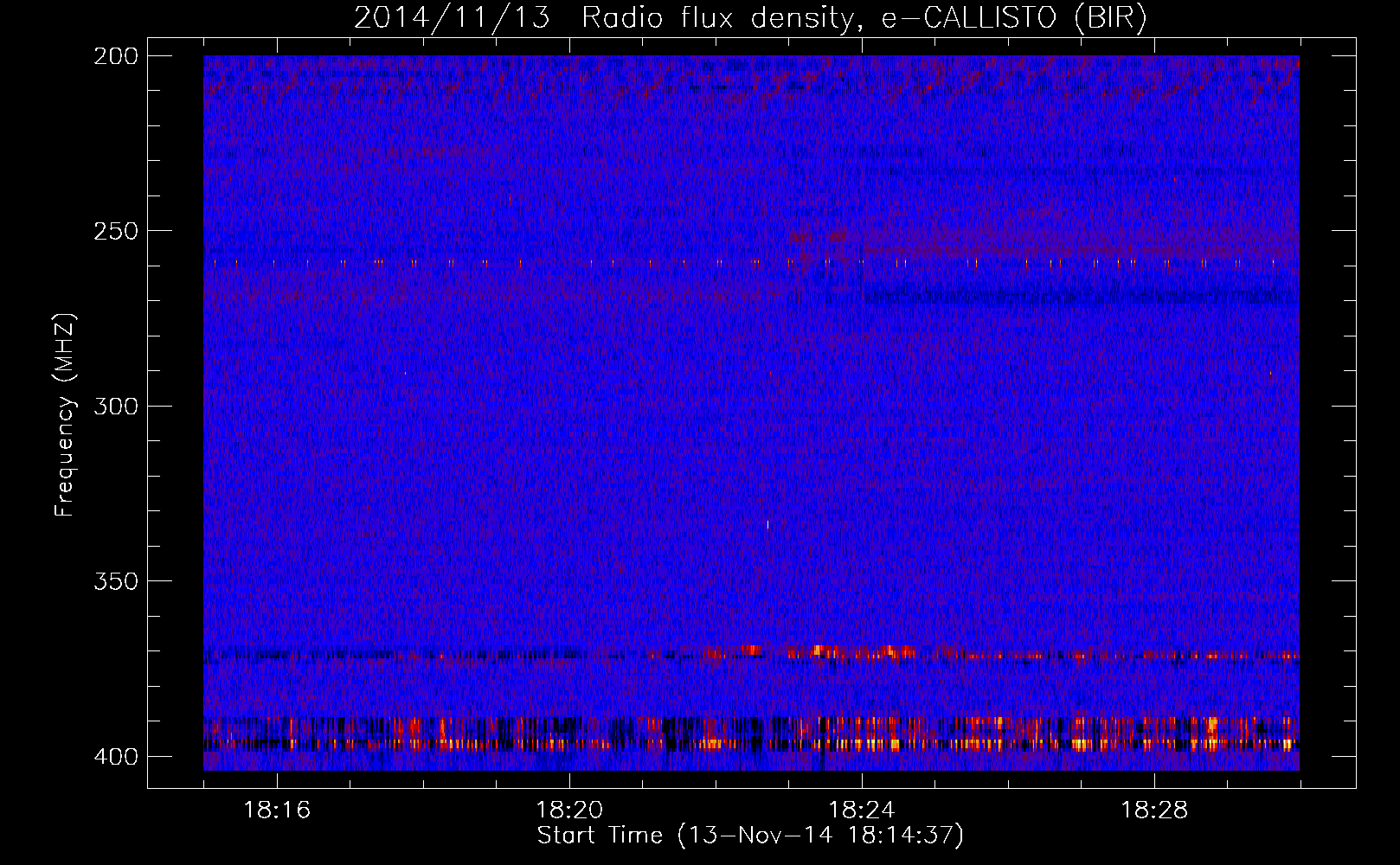Click the 300 frequency tick label
This screenshot has width=1400, height=865.
click(116, 406)
